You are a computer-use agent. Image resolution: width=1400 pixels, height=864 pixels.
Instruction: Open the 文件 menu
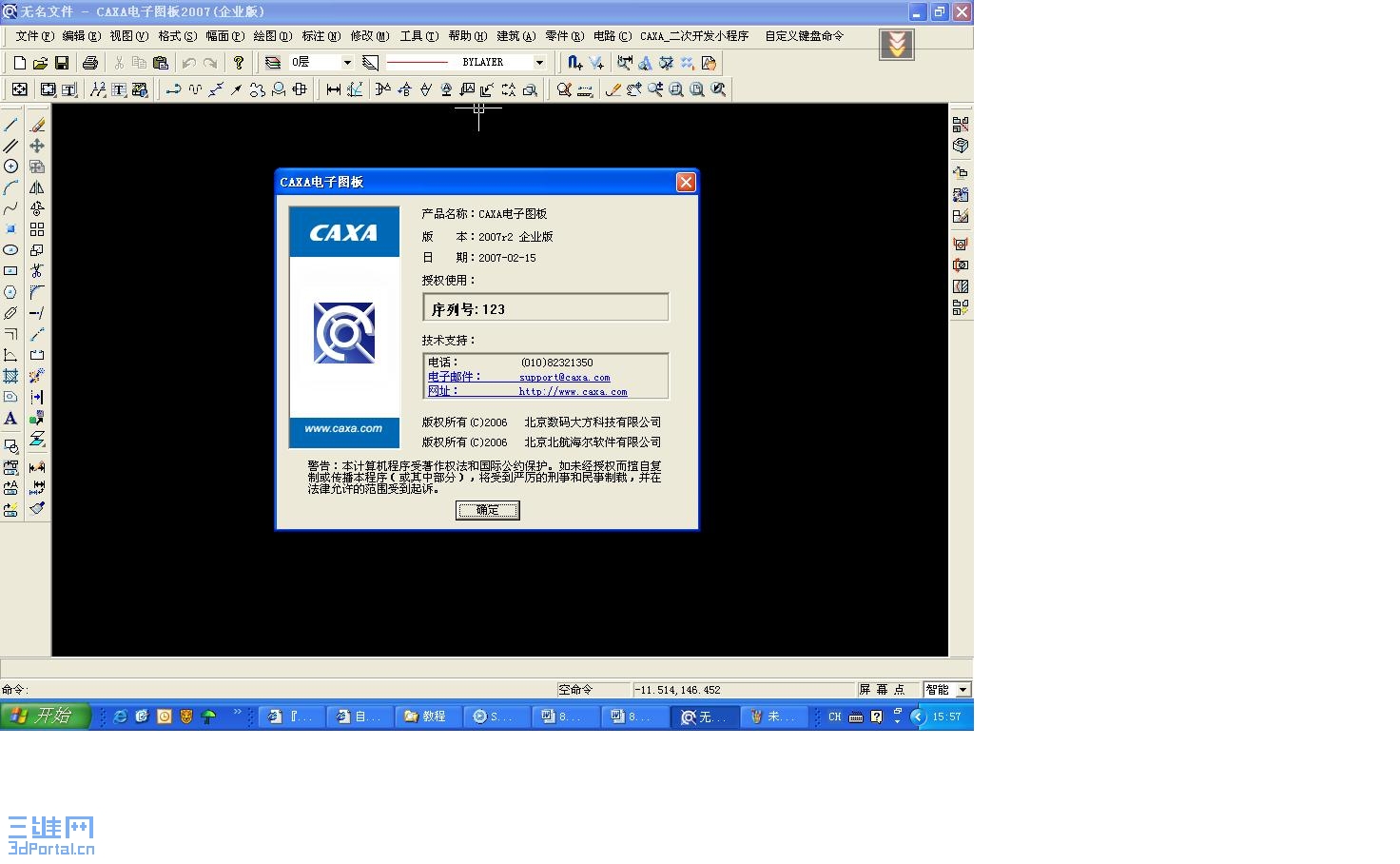(x=34, y=36)
